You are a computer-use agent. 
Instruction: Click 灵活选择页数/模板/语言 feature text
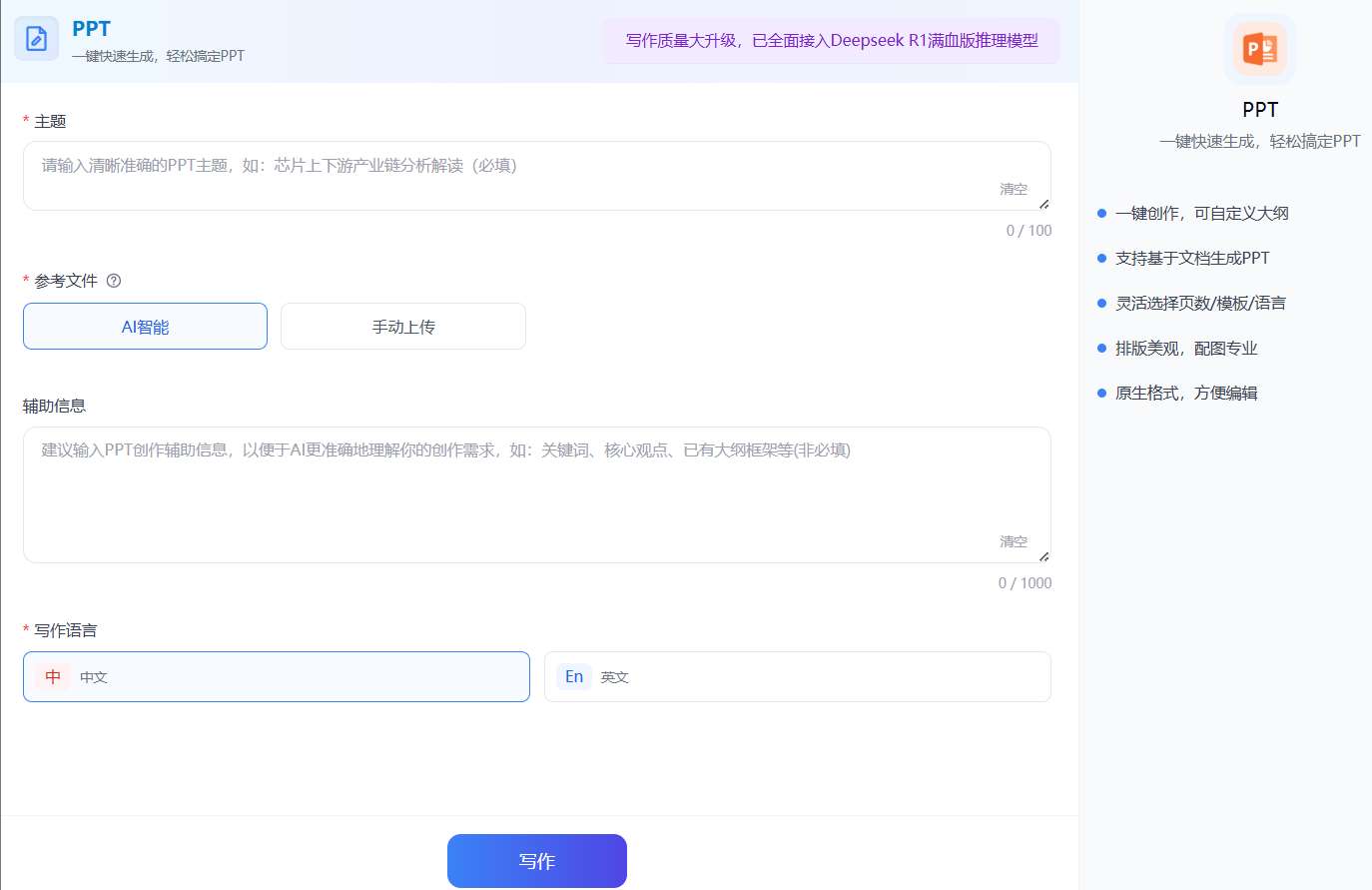tap(1200, 303)
